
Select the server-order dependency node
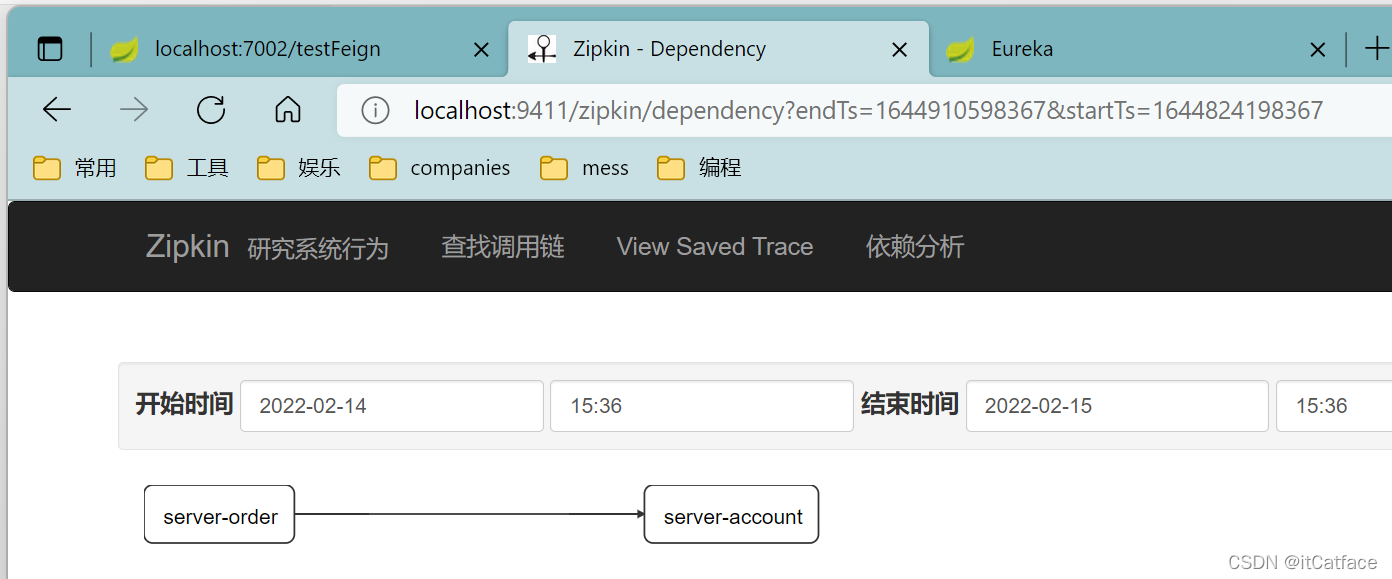[220, 515]
